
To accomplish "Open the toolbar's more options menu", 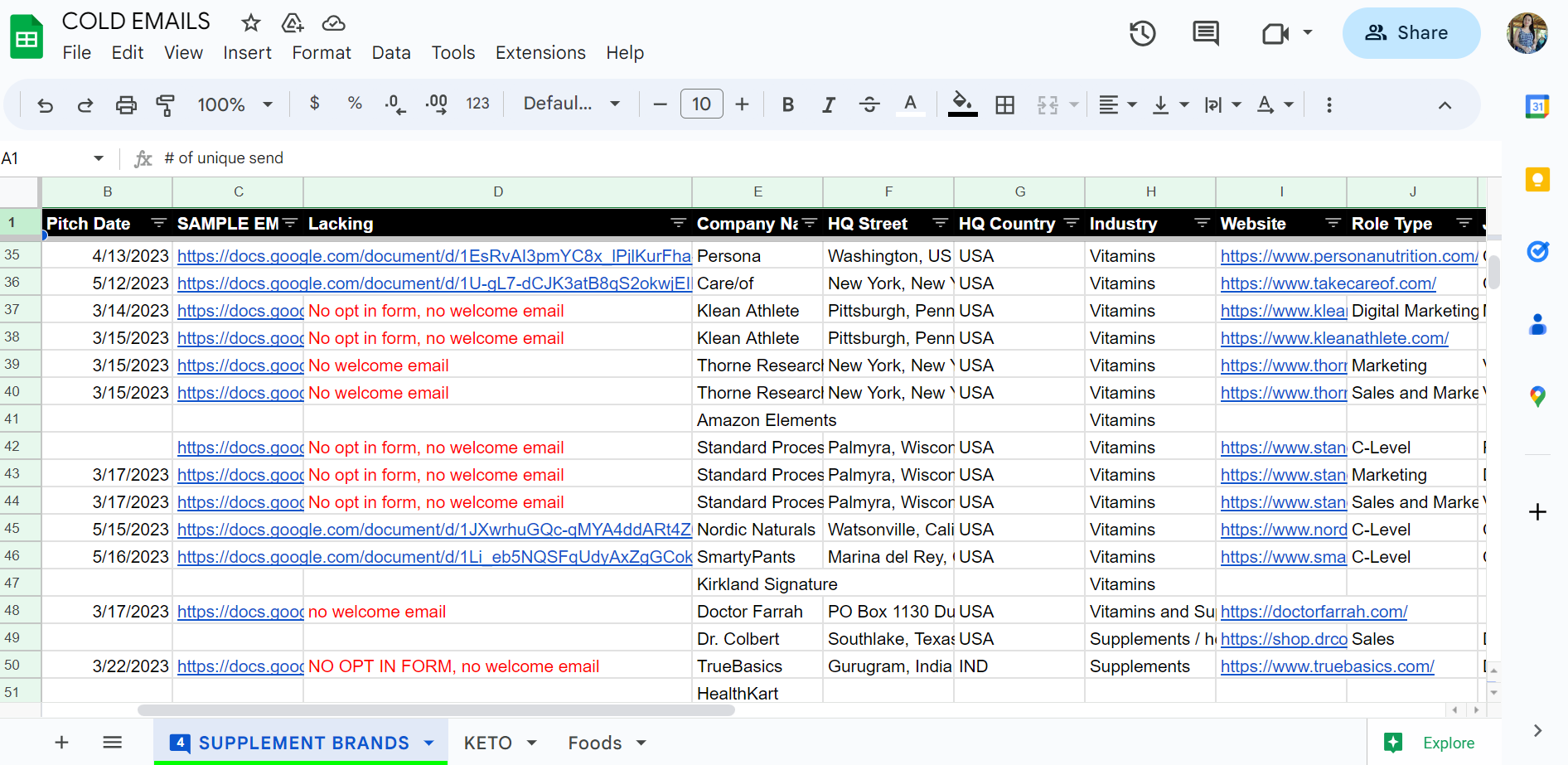I will pyautogui.click(x=1329, y=105).
